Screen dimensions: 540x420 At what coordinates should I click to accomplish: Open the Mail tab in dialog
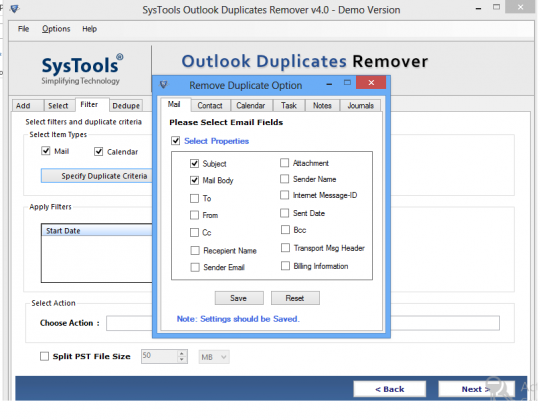coord(175,104)
